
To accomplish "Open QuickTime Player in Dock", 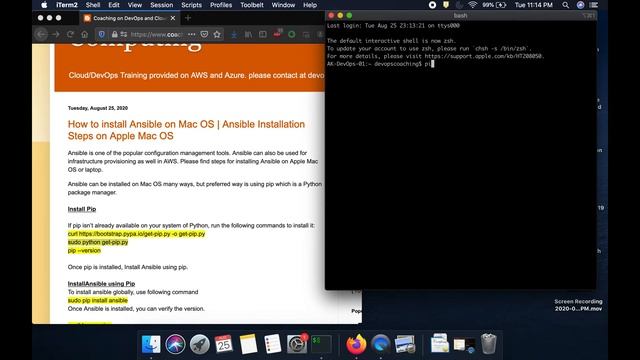I will (x=380, y=344).
